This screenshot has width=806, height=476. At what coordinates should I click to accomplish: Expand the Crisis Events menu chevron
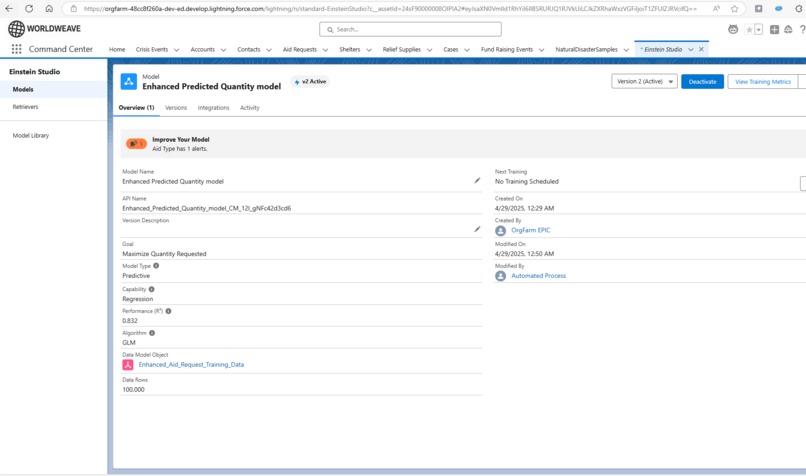[x=176, y=50]
